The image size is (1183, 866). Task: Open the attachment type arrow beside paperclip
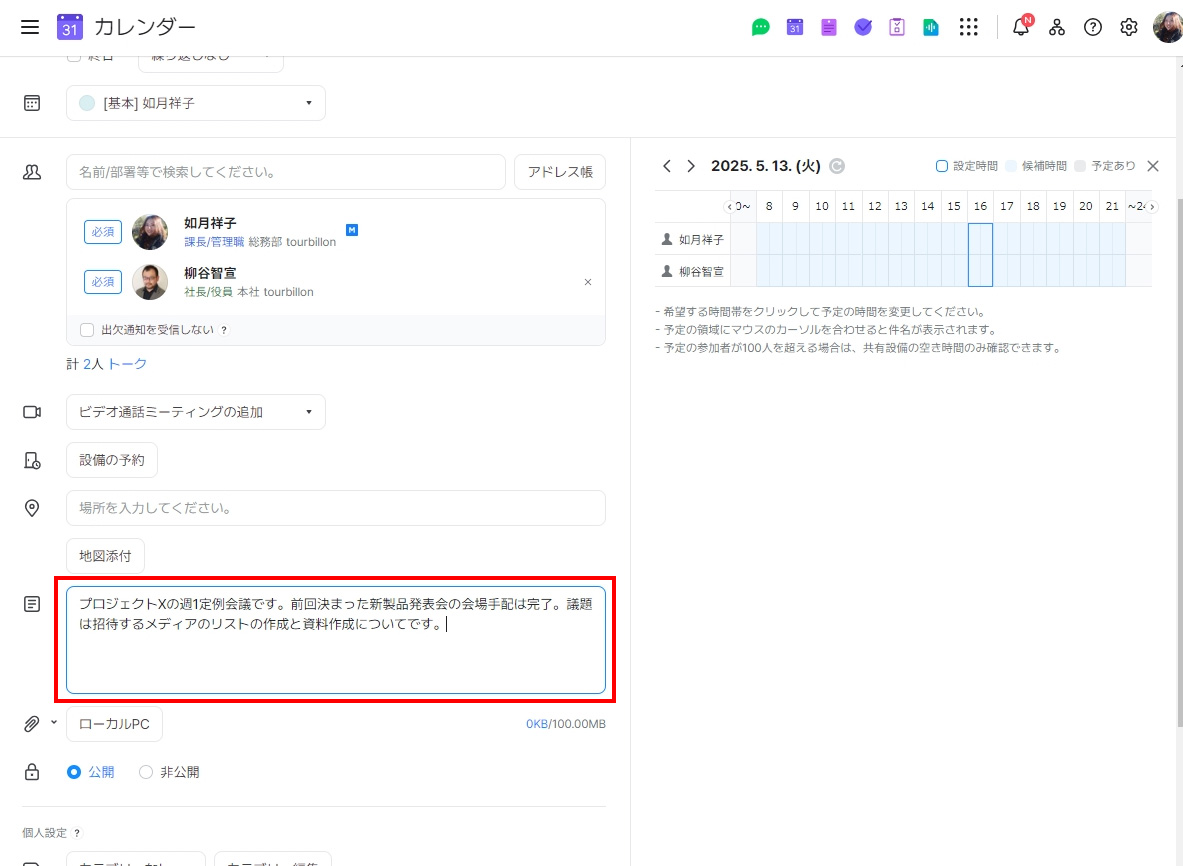pyautogui.click(x=54, y=722)
